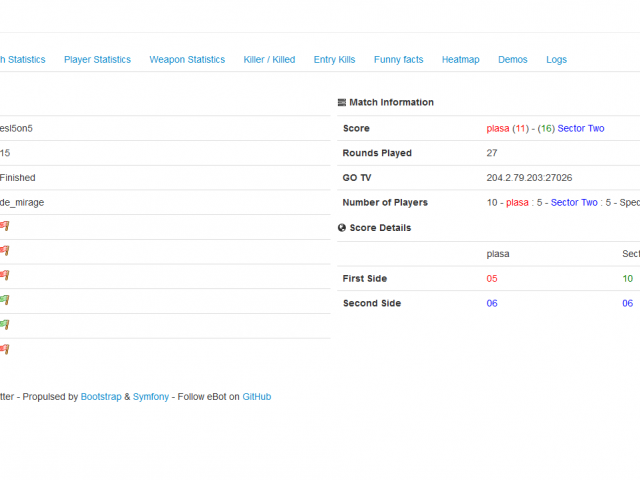Click the flag icon directly below de_mirage
The width and height of the screenshot is (640, 480).
tap(4, 227)
